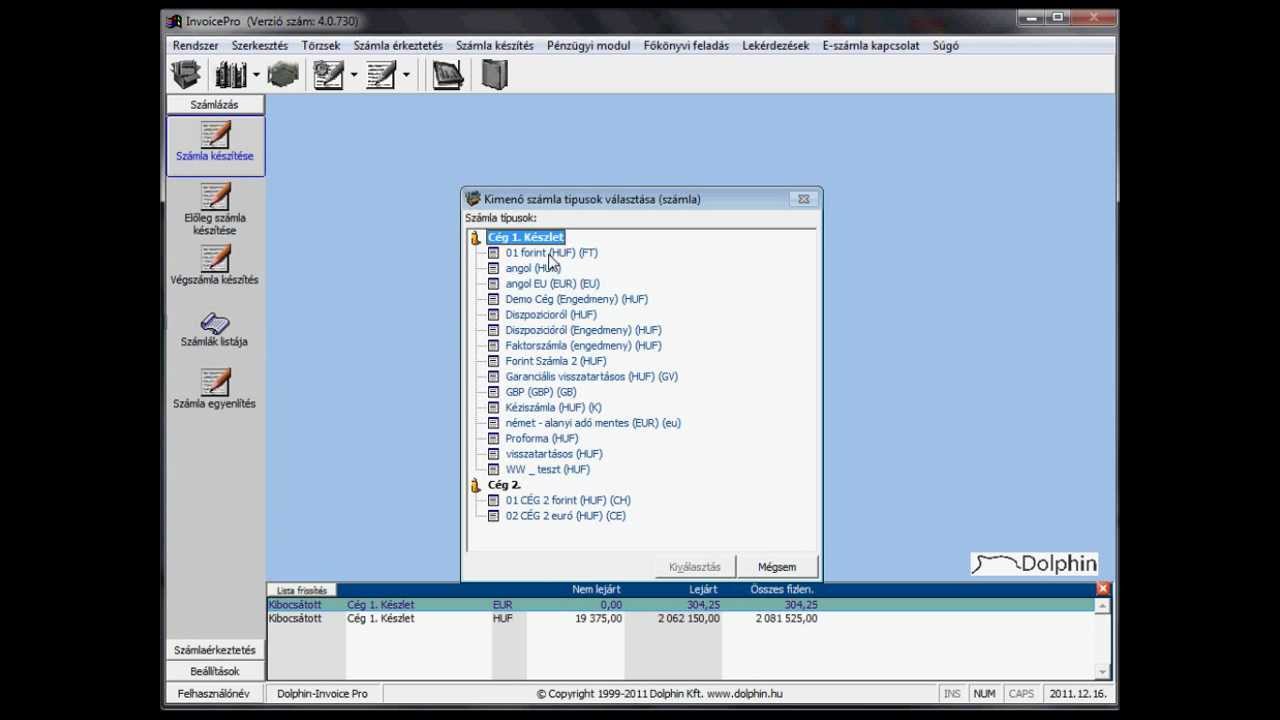
Task: Click the Nem lejárt column header
Action: (597, 590)
